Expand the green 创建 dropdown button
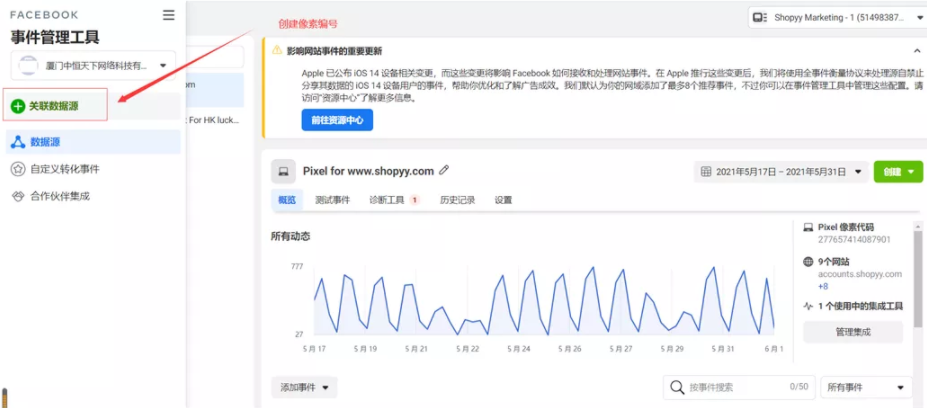Screen dimensions: 927x408 click(898, 172)
